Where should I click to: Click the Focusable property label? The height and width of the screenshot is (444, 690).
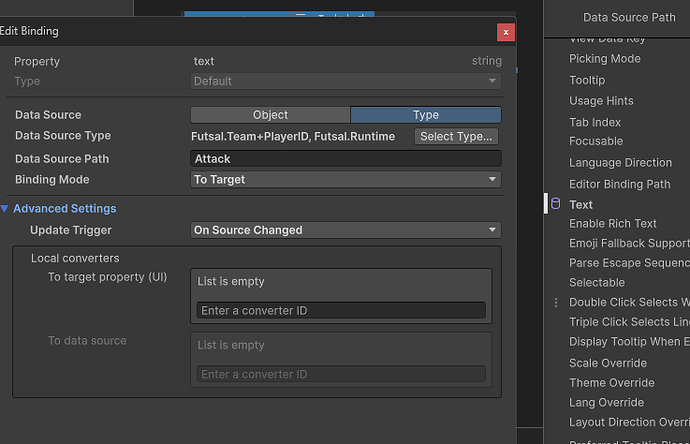(596, 141)
